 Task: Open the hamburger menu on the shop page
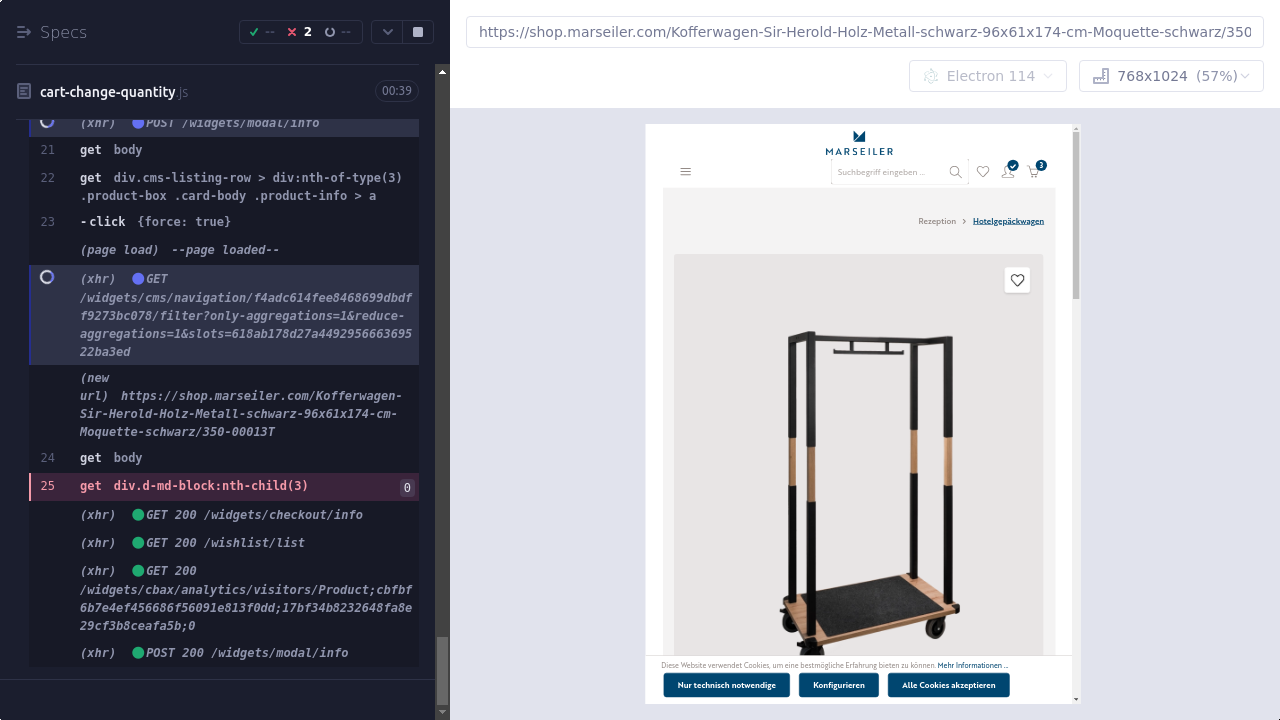click(x=685, y=172)
